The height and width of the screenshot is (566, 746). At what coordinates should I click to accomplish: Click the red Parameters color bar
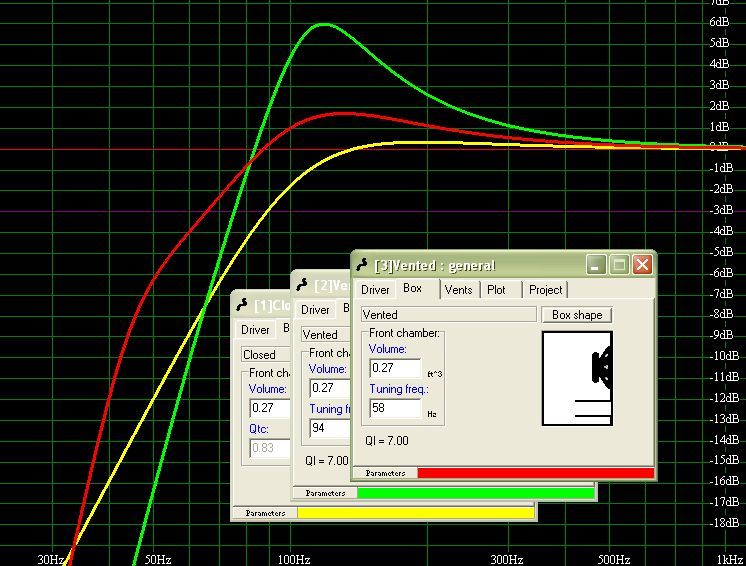click(x=536, y=473)
